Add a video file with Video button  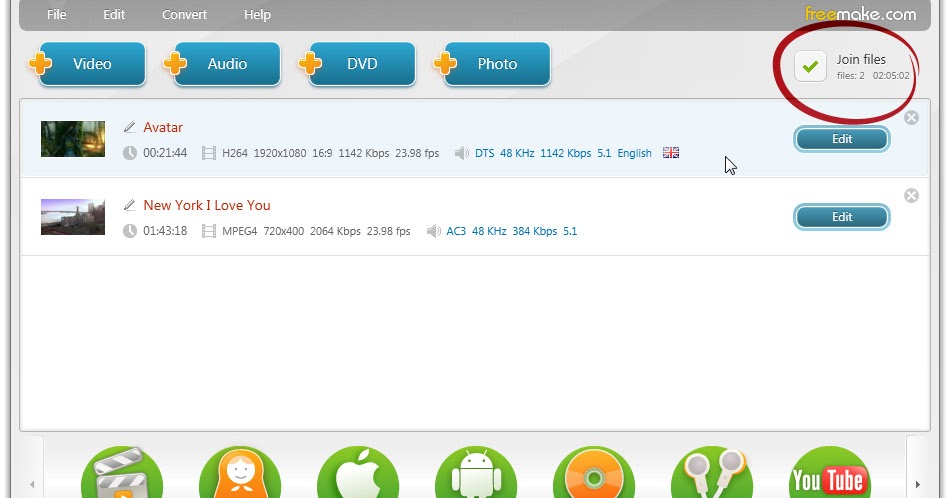pos(92,64)
